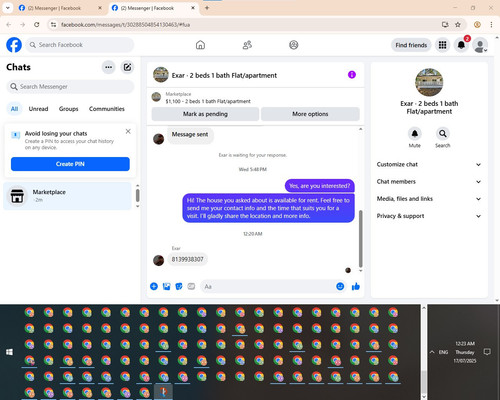Select the 'Yes, are you interested?' message

click(320, 186)
